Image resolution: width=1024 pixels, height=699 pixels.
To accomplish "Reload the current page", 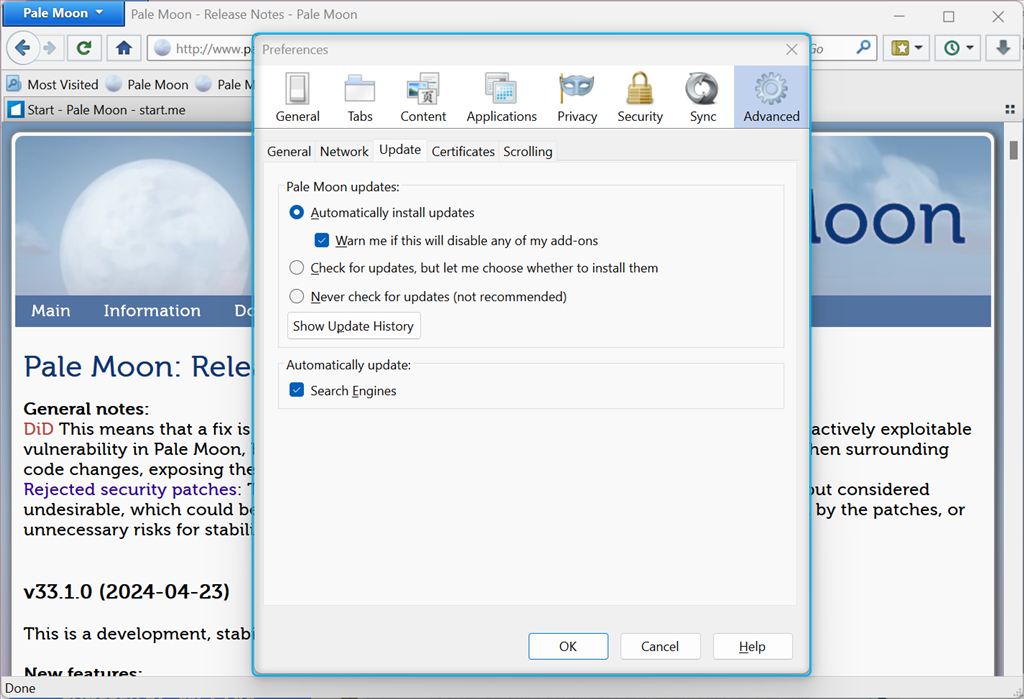I will [x=84, y=48].
